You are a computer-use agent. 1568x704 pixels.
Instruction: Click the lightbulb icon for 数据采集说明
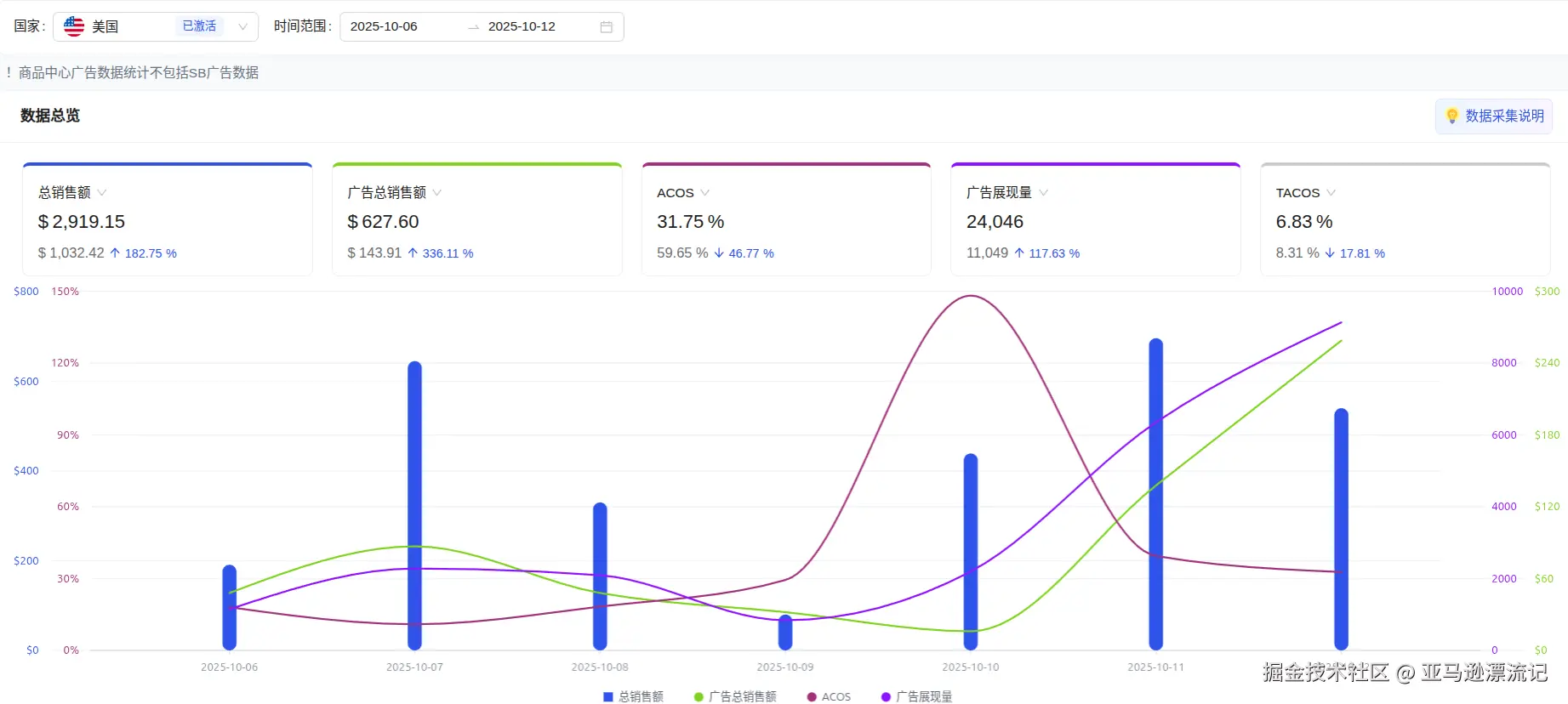pos(1452,116)
